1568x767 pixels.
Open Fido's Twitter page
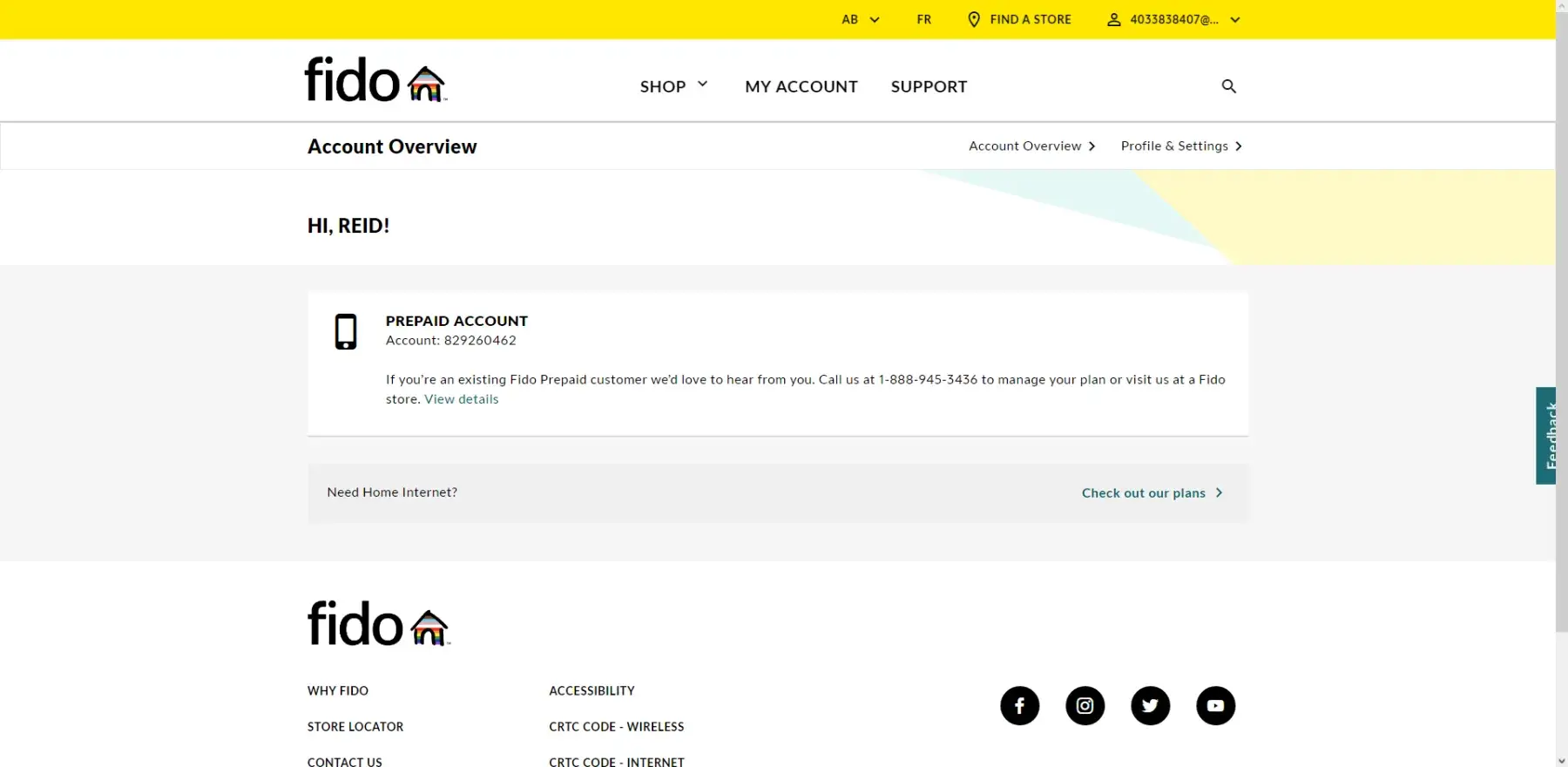coord(1151,706)
